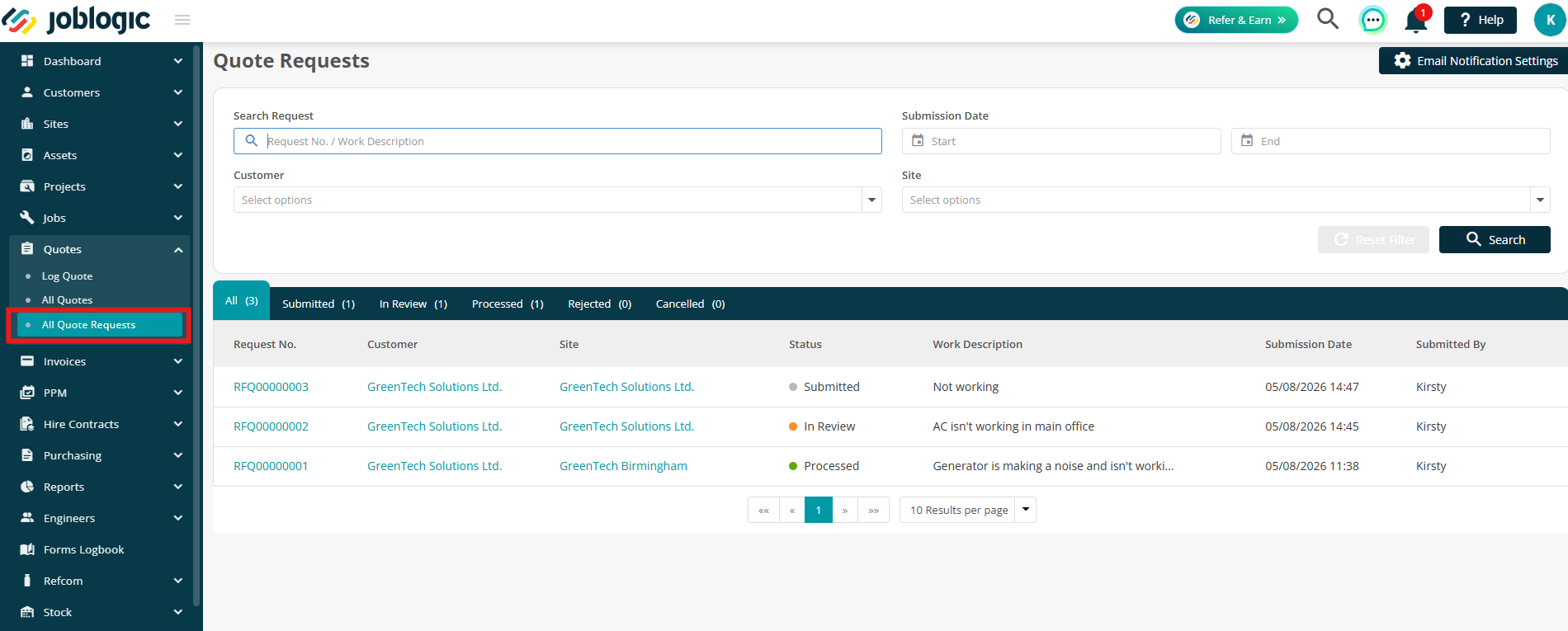Go to the last results page
The height and width of the screenshot is (631, 1568).
click(x=873, y=510)
